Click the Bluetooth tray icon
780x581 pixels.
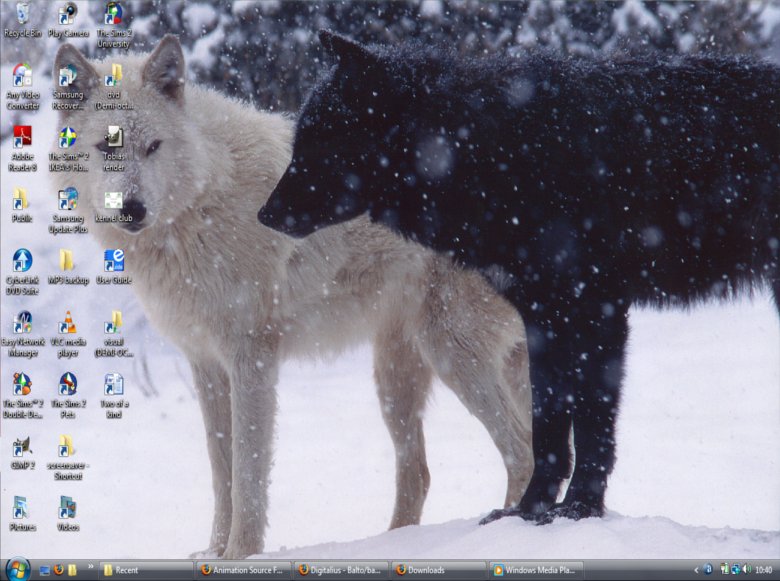click(x=708, y=570)
